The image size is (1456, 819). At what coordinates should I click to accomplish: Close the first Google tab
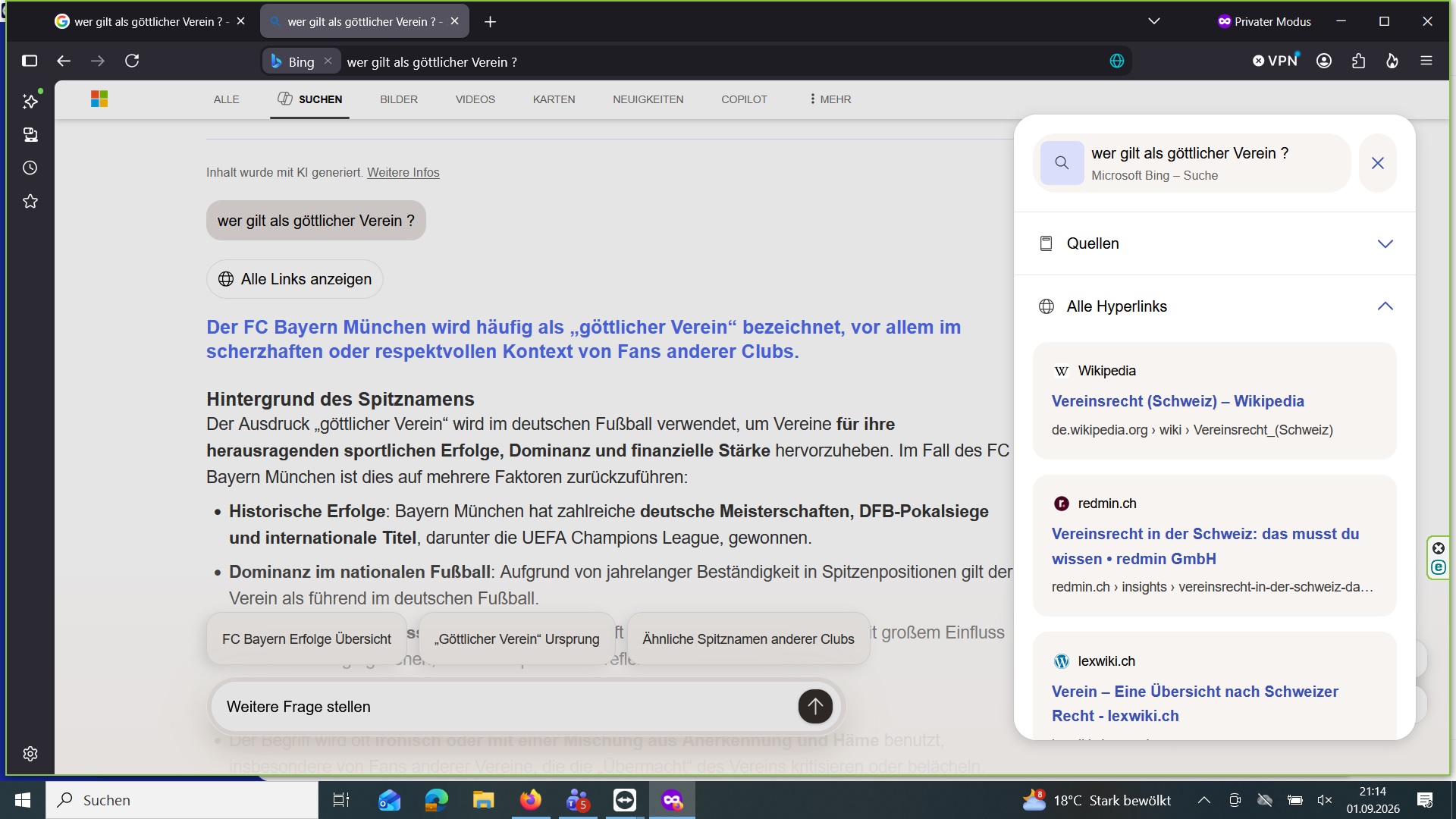(241, 21)
